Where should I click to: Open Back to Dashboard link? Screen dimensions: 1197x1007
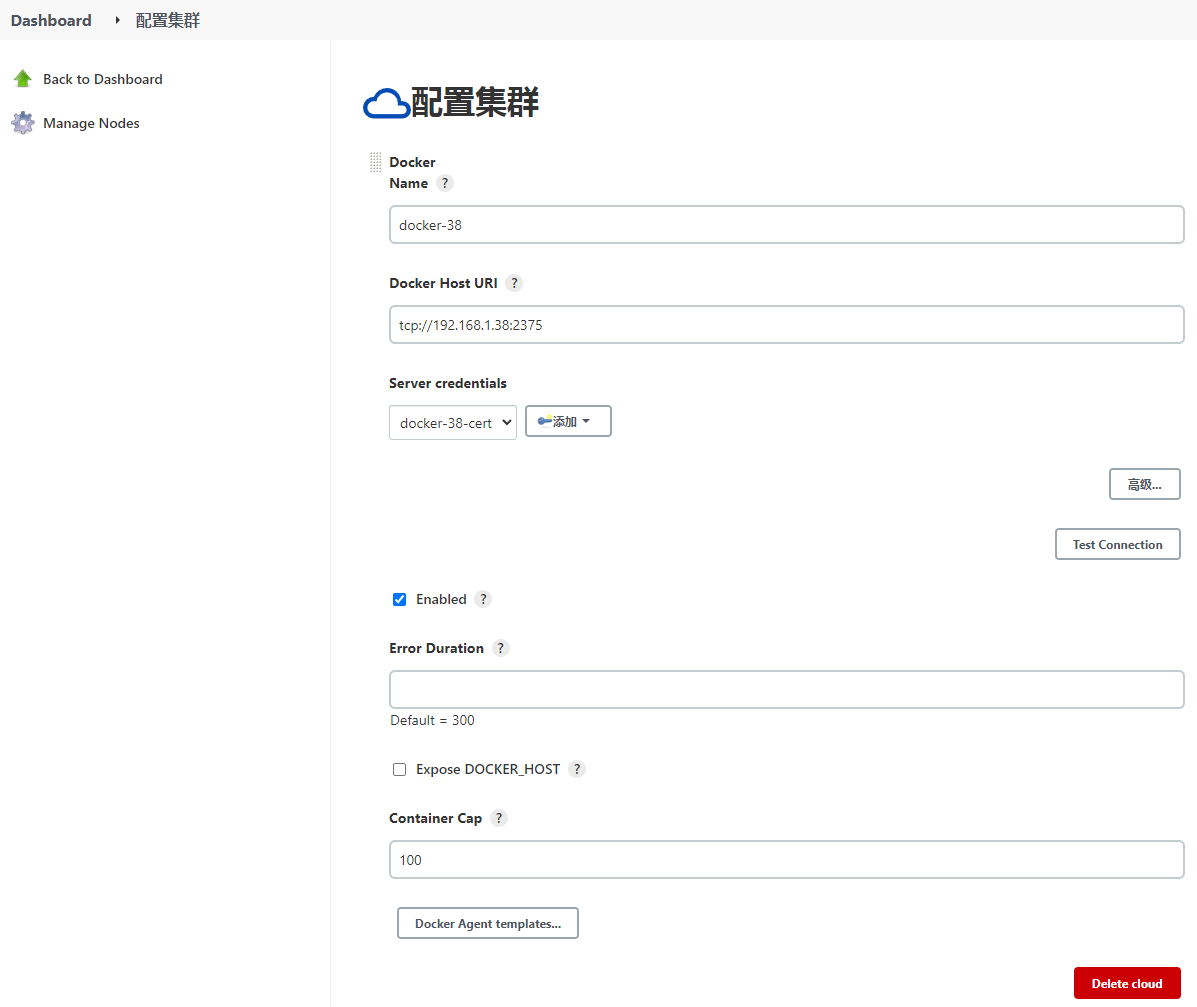102,79
